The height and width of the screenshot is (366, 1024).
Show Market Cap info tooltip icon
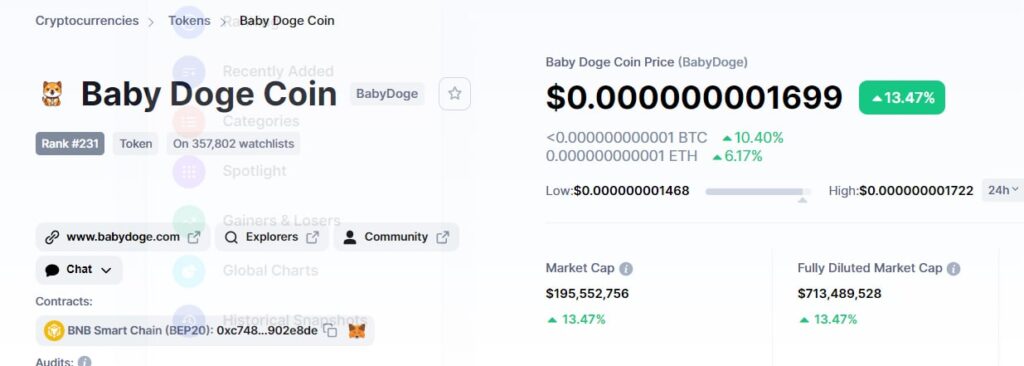click(x=626, y=269)
